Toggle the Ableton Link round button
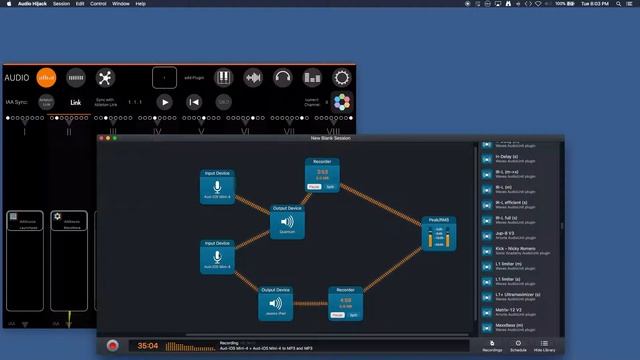The image size is (640, 360). (46, 102)
